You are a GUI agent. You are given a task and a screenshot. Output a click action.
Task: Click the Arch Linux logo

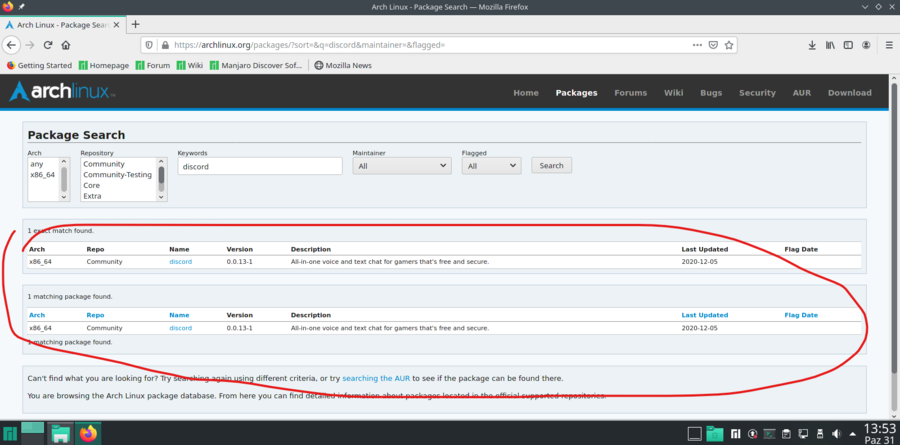pyautogui.click(x=62, y=92)
